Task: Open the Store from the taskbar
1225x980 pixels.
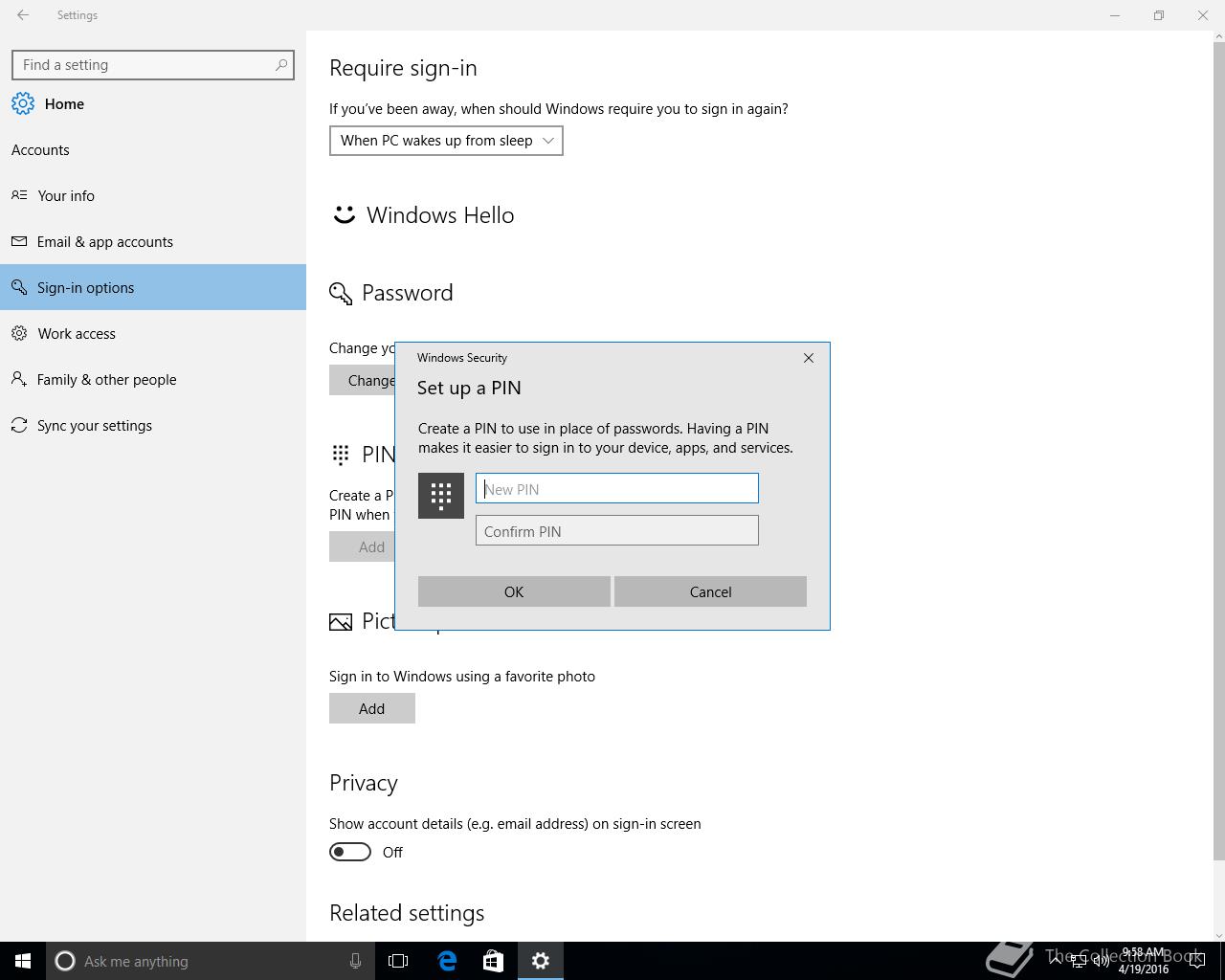Action: point(493,961)
